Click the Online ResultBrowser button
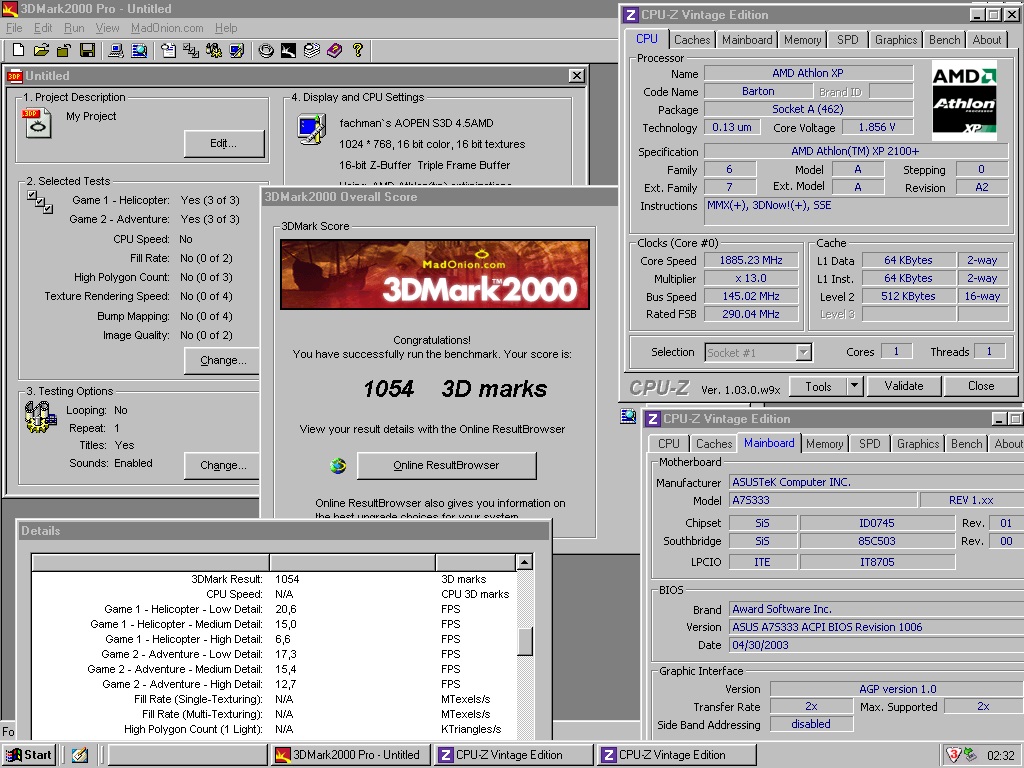1024x768 pixels. click(x=446, y=466)
